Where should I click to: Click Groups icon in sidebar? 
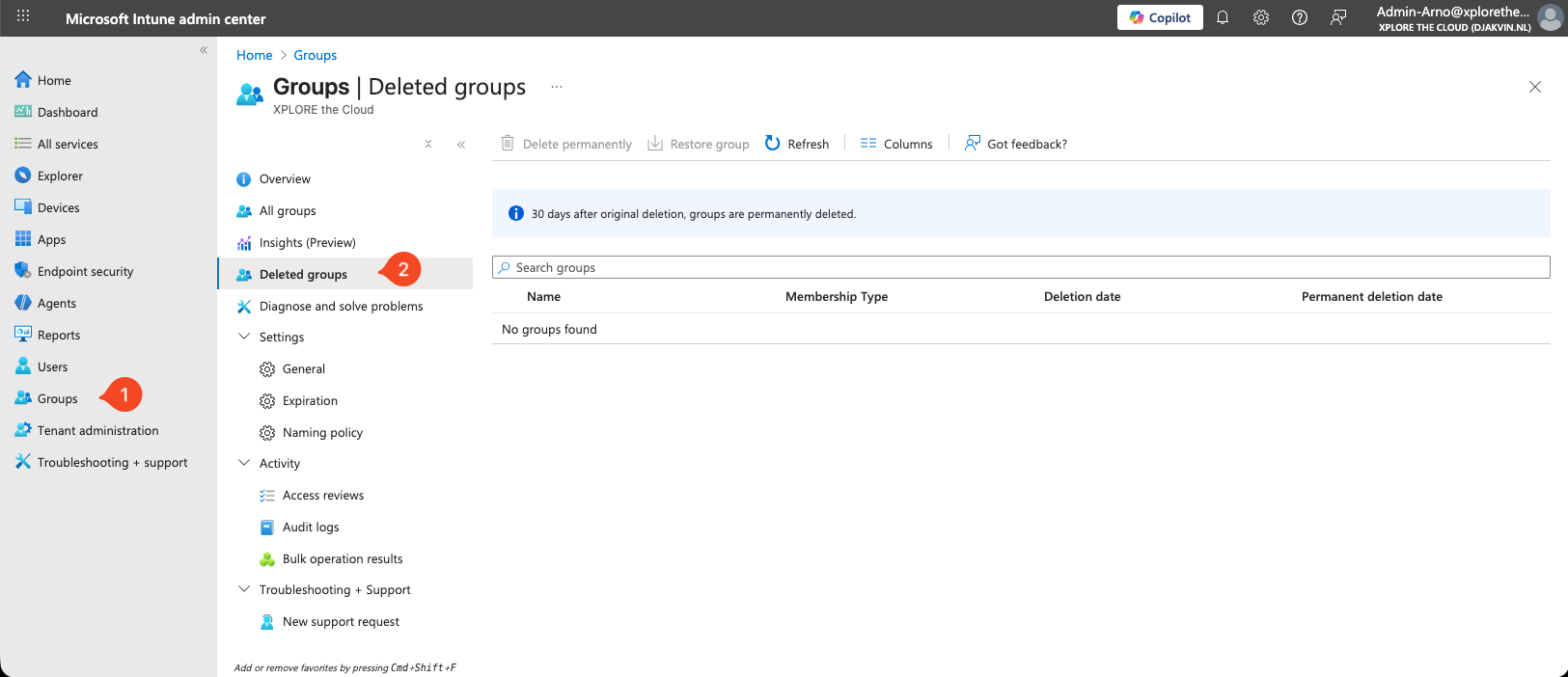tap(23, 398)
